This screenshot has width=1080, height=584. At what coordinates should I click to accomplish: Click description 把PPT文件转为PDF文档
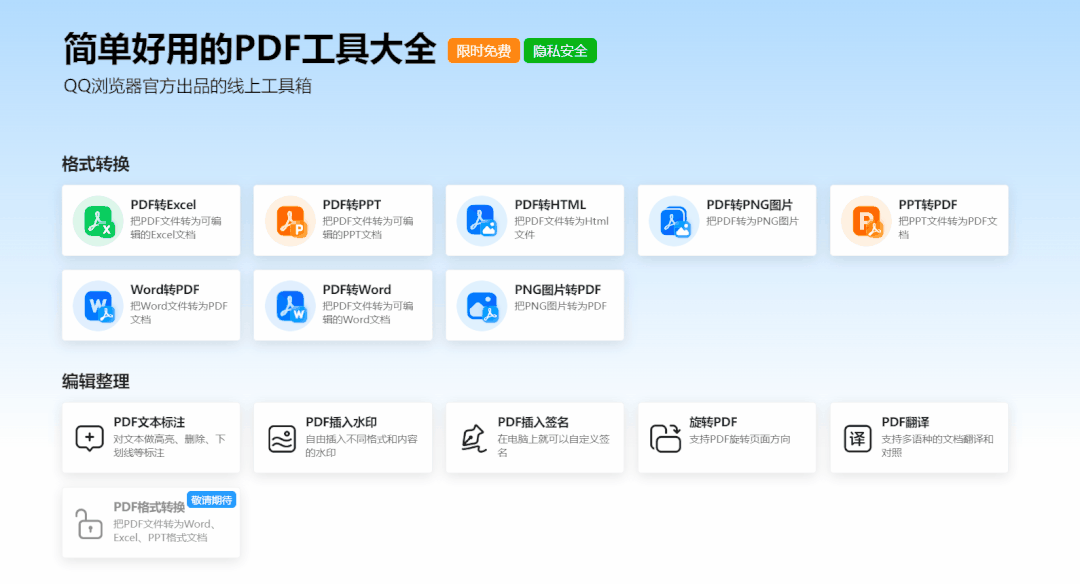[948, 228]
